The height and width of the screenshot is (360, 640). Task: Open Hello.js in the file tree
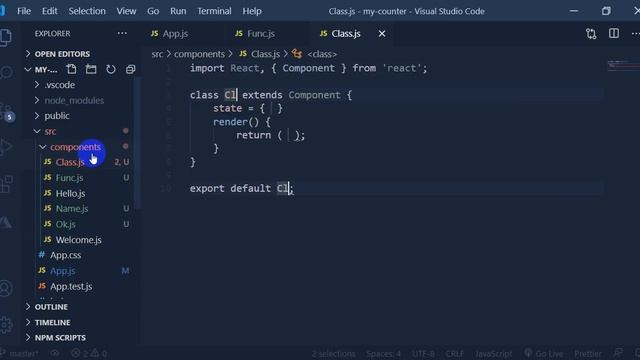pyautogui.click(x=70, y=193)
